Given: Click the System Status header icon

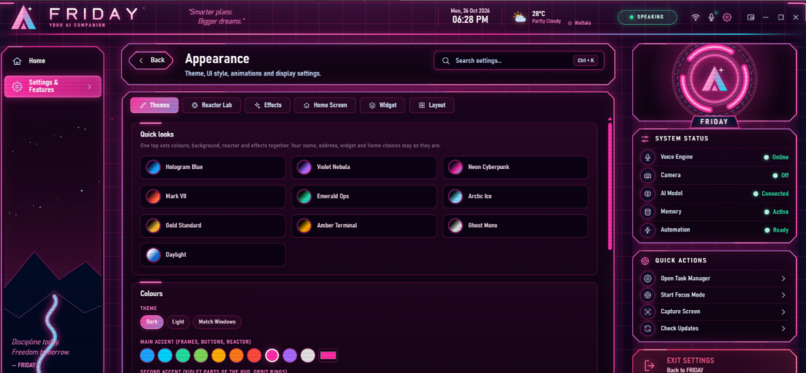Looking at the screenshot, I should point(645,139).
